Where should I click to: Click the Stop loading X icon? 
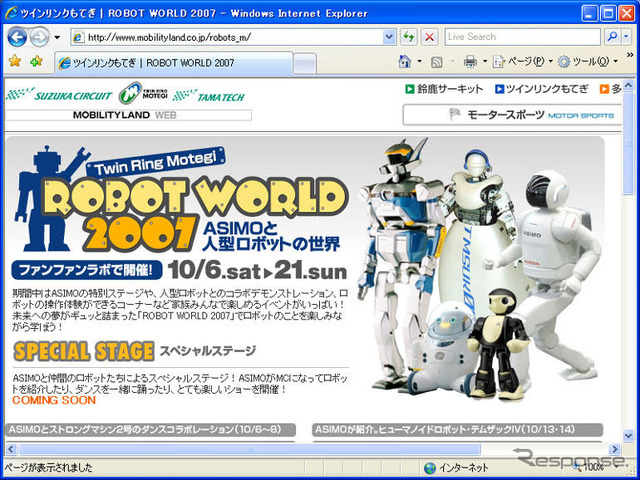429,38
